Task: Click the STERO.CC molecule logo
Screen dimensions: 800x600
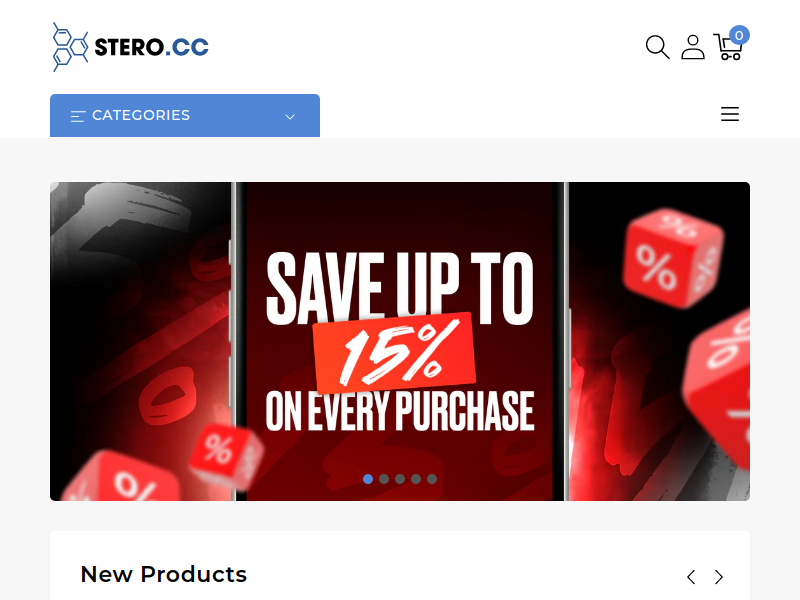Action: (x=70, y=47)
